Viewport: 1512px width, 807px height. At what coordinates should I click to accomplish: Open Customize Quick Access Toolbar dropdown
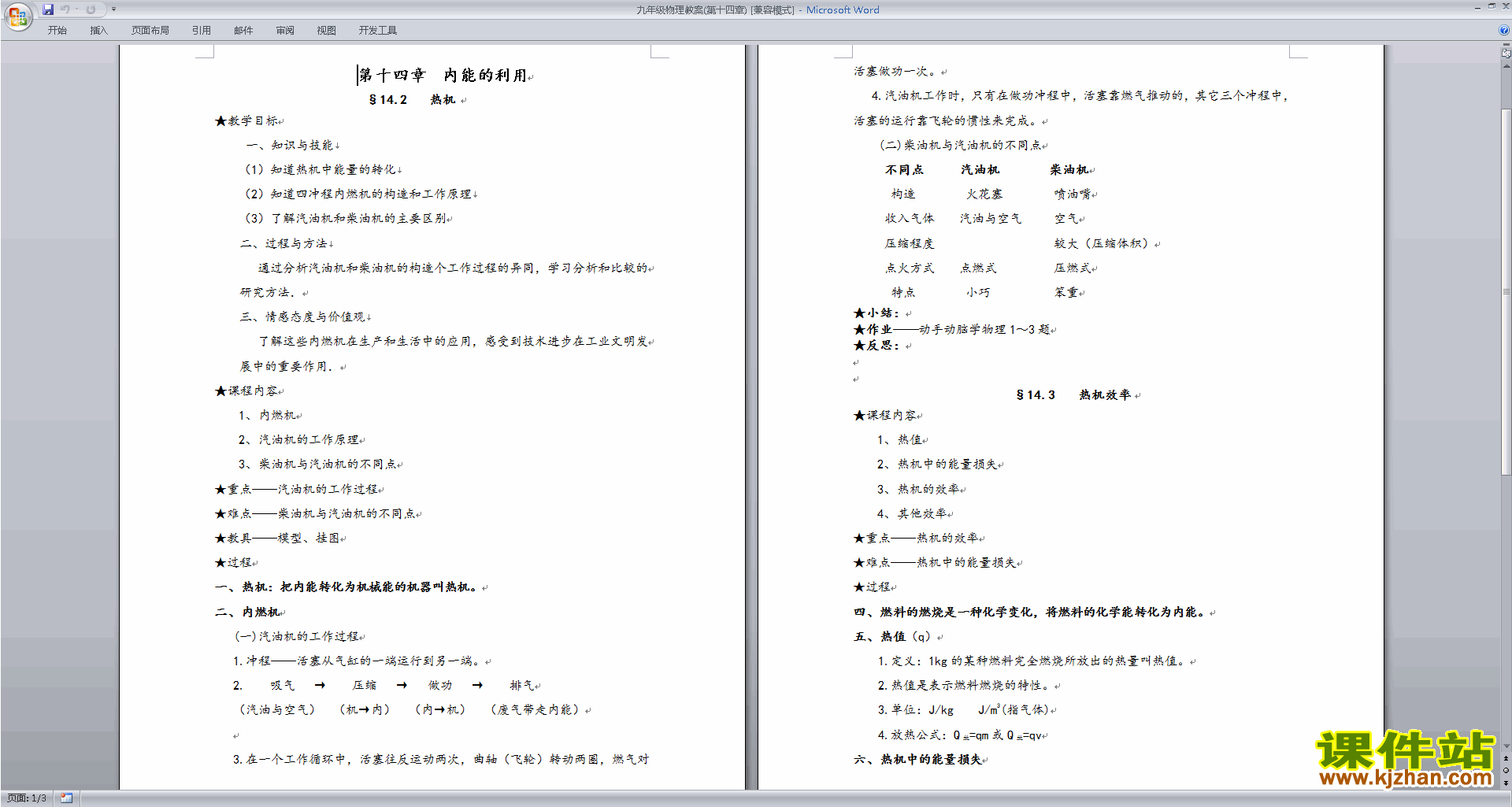click(113, 9)
